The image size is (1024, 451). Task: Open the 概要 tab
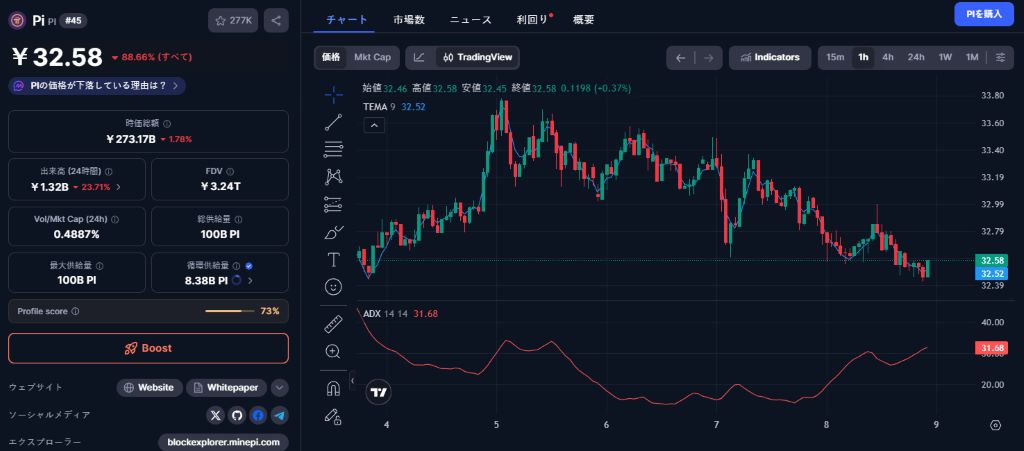(584, 20)
